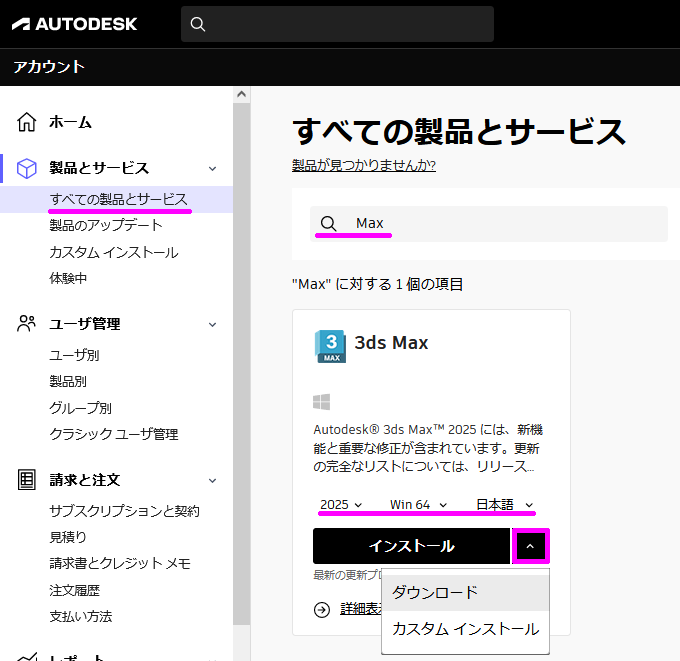Click the billing list icon for 請求と注文
The width and height of the screenshot is (680, 661).
coord(26,480)
